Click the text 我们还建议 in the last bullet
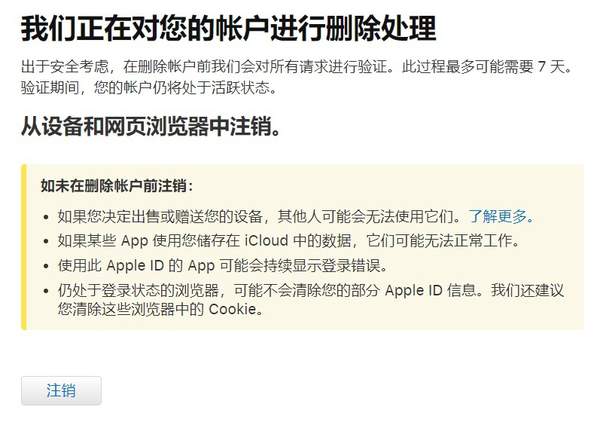The height and width of the screenshot is (425, 600). click(528, 290)
